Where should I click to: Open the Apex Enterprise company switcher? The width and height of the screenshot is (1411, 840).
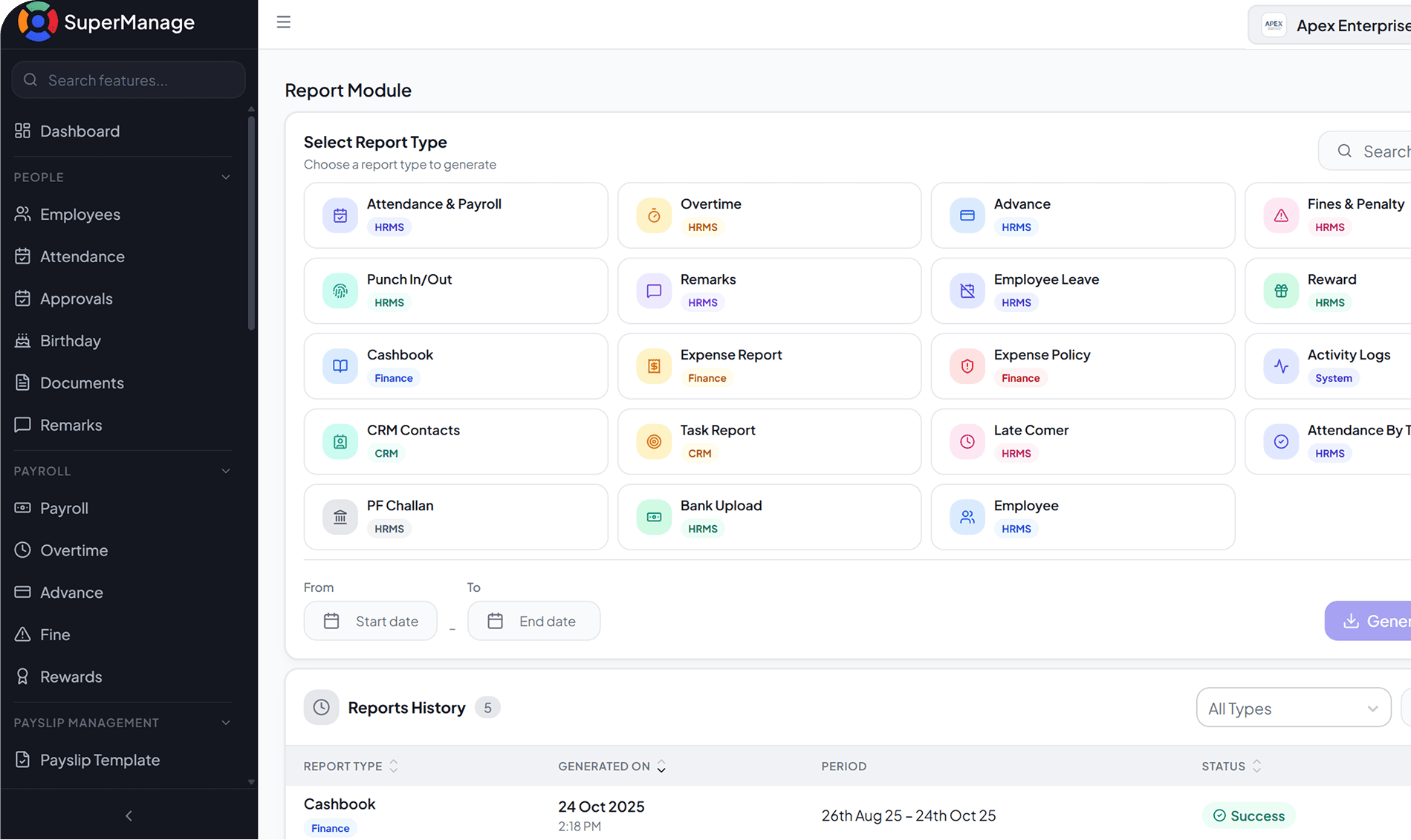pos(1330,25)
